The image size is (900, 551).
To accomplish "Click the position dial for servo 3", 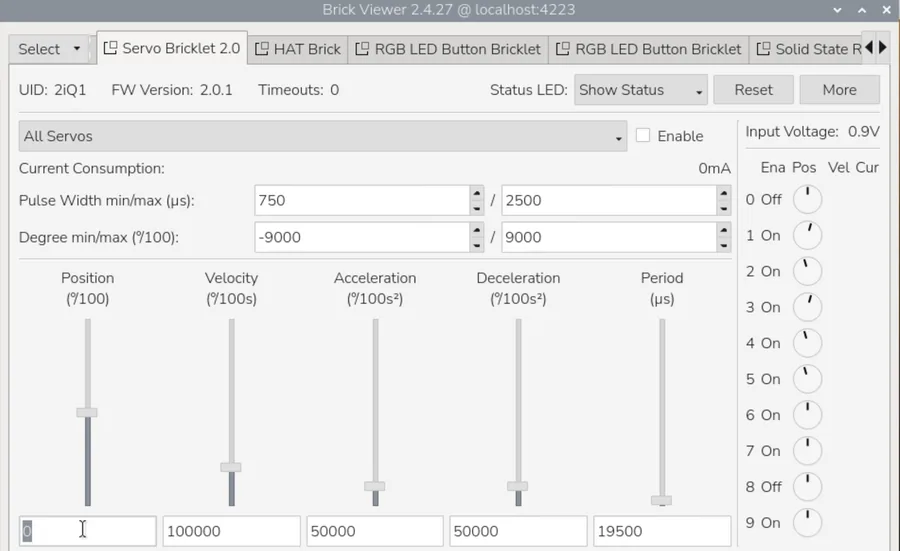I will point(807,307).
